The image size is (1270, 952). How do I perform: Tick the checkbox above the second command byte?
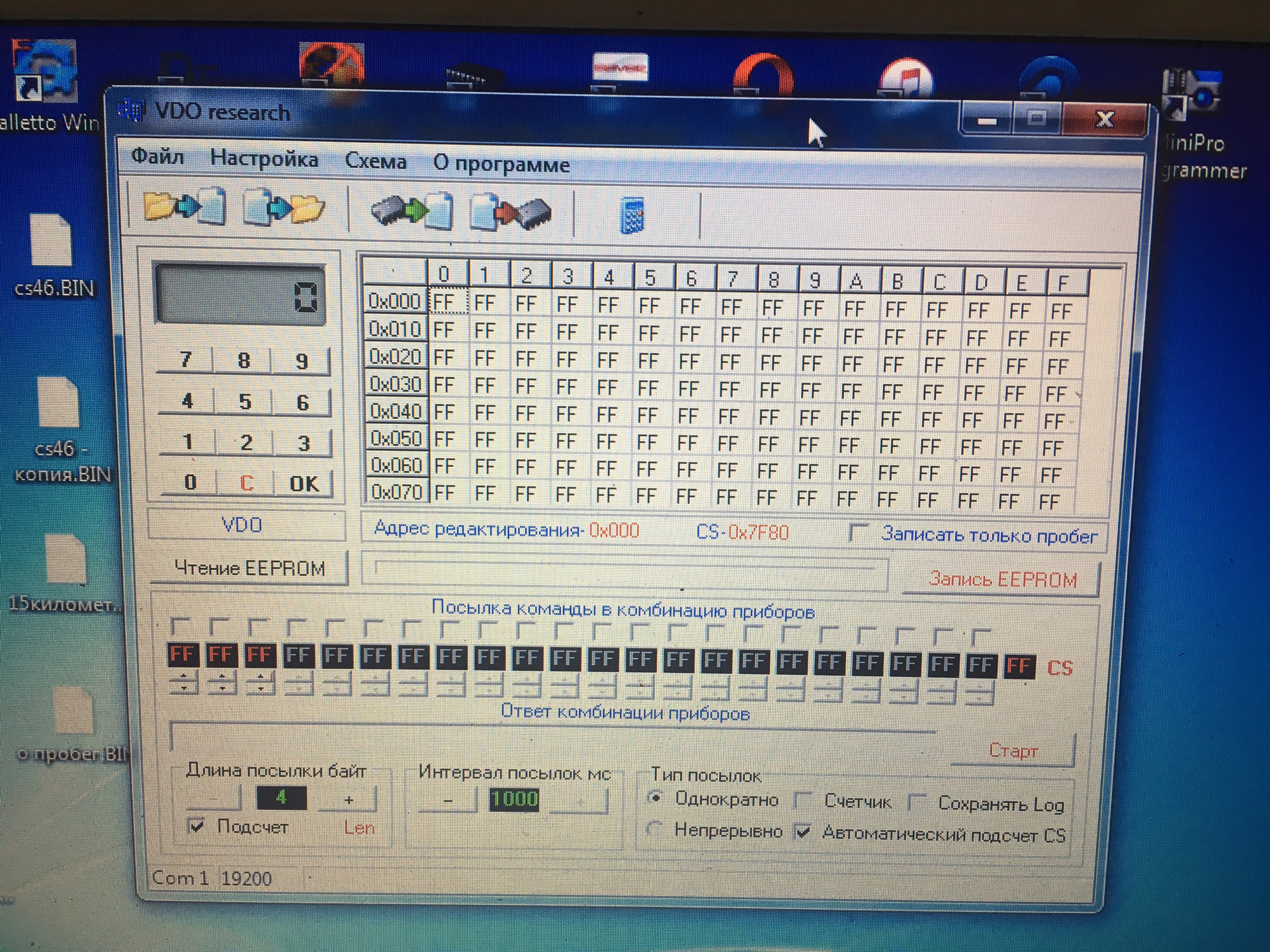point(218,626)
